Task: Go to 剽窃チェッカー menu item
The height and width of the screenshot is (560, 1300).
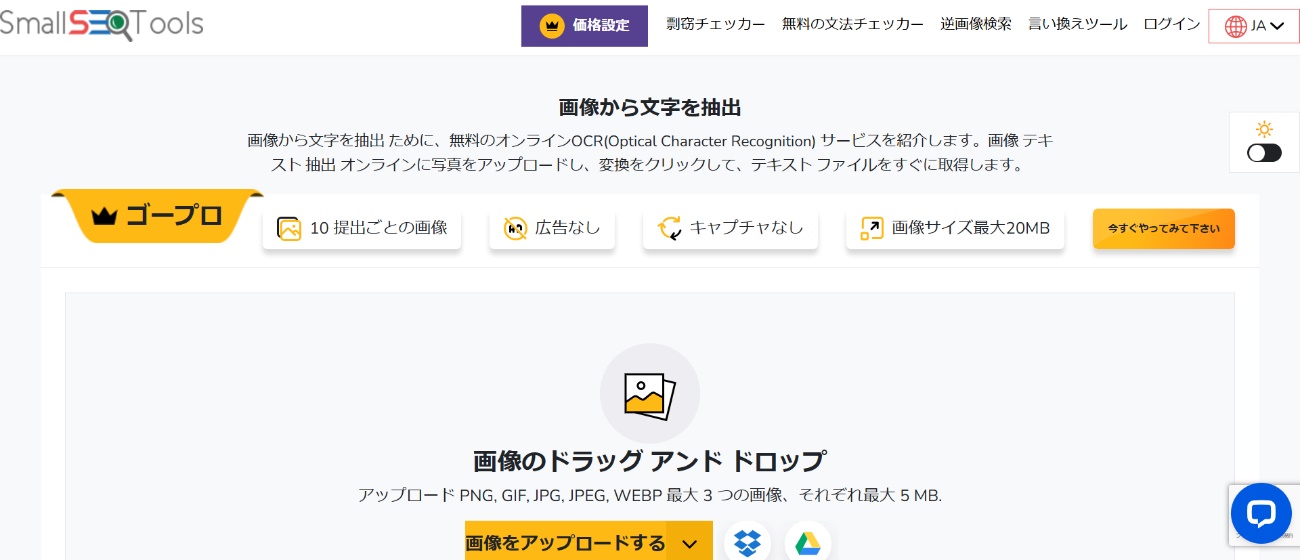Action: [x=716, y=25]
